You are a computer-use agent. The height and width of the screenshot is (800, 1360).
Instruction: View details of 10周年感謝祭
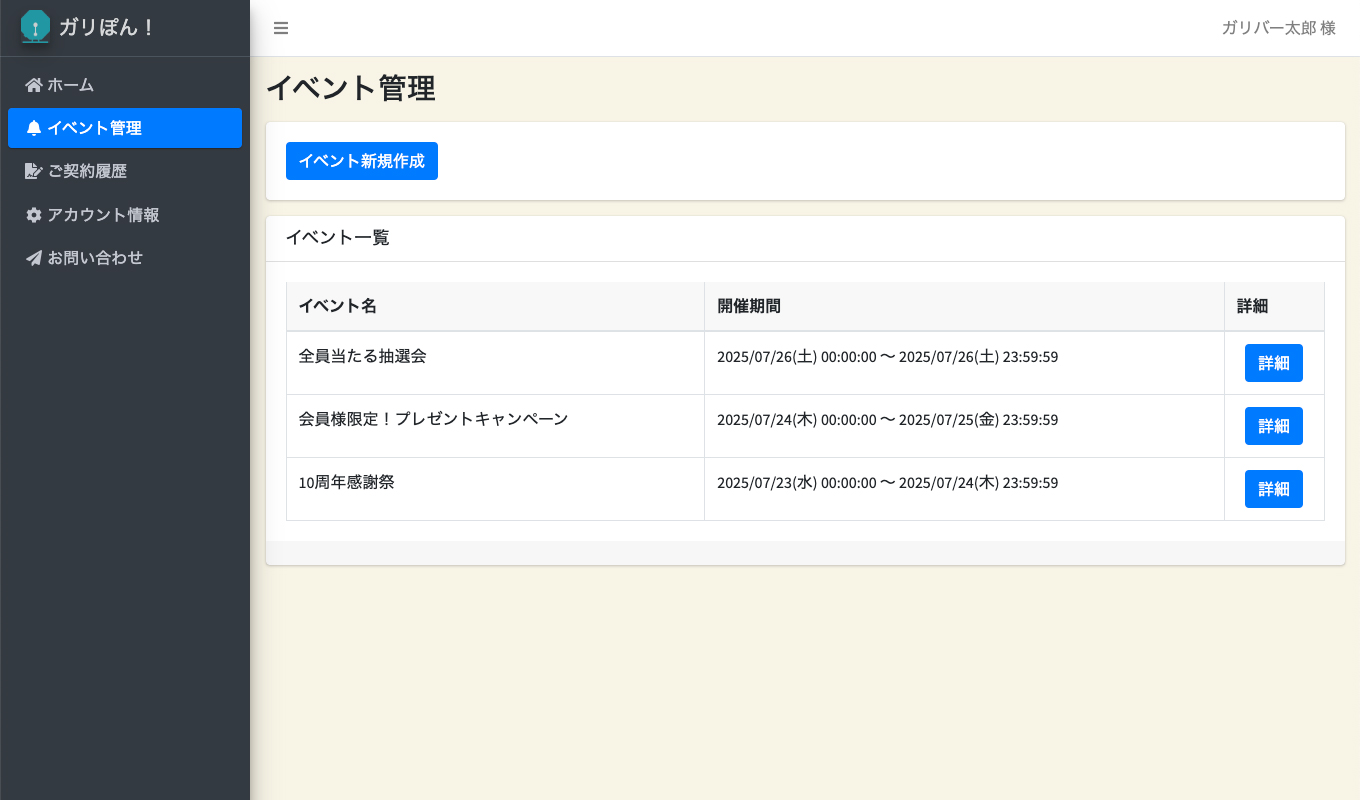(x=1273, y=488)
